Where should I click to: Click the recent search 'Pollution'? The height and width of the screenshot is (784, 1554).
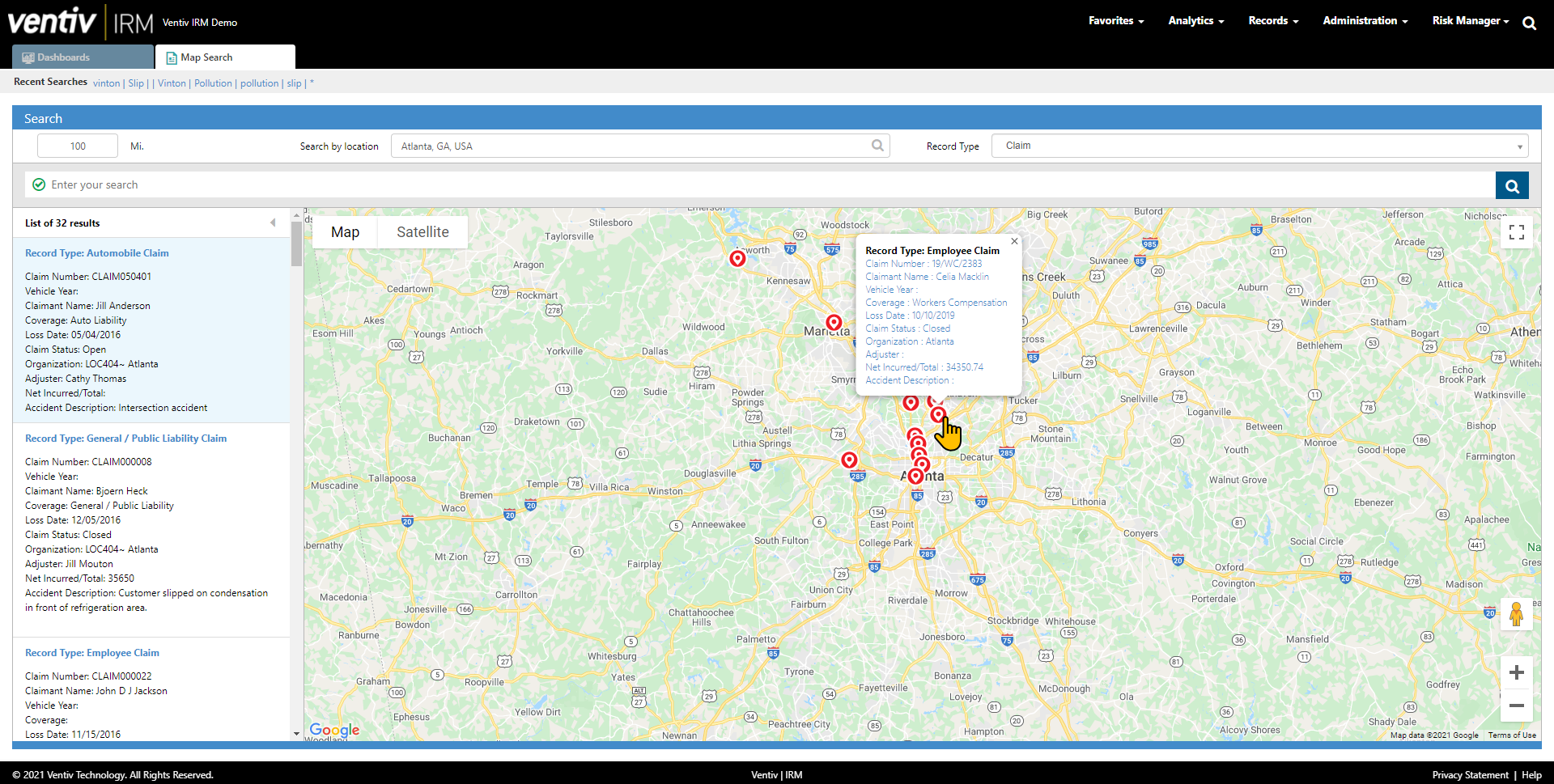(x=213, y=83)
